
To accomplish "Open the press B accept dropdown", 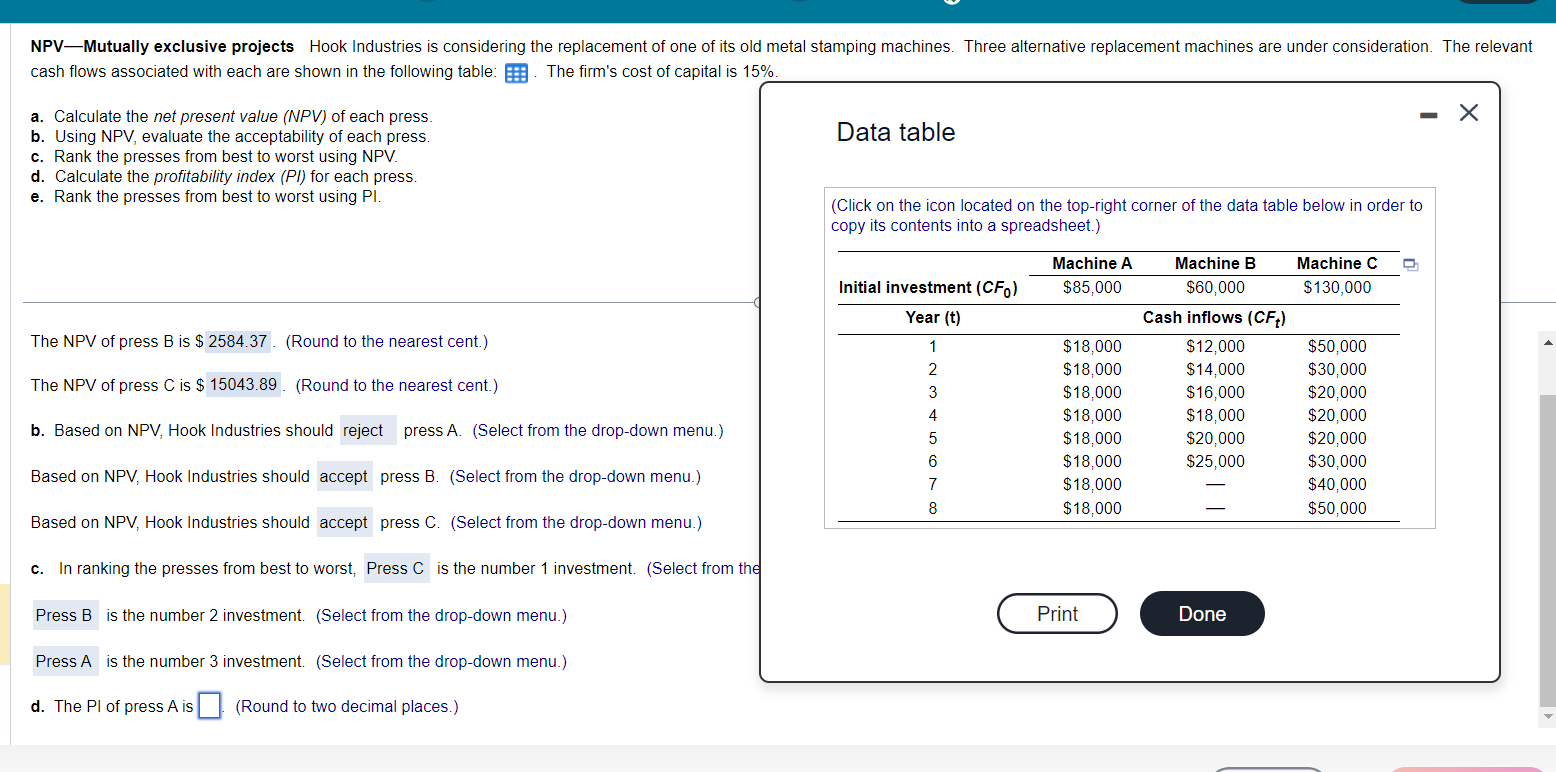I will pos(344,477).
